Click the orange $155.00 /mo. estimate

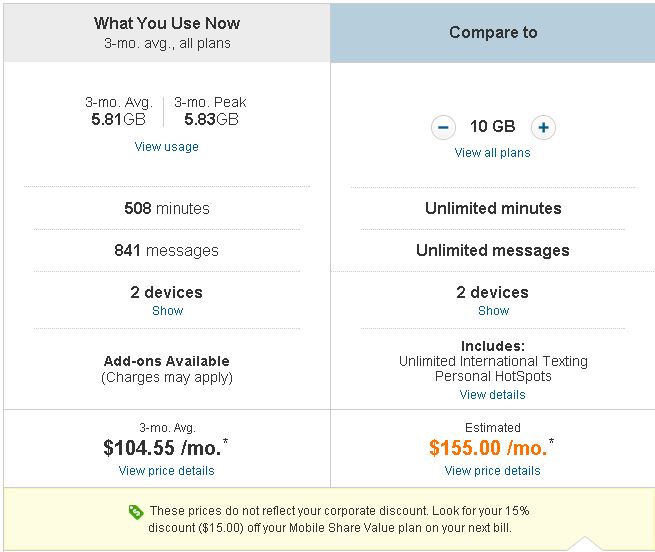click(x=489, y=448)
